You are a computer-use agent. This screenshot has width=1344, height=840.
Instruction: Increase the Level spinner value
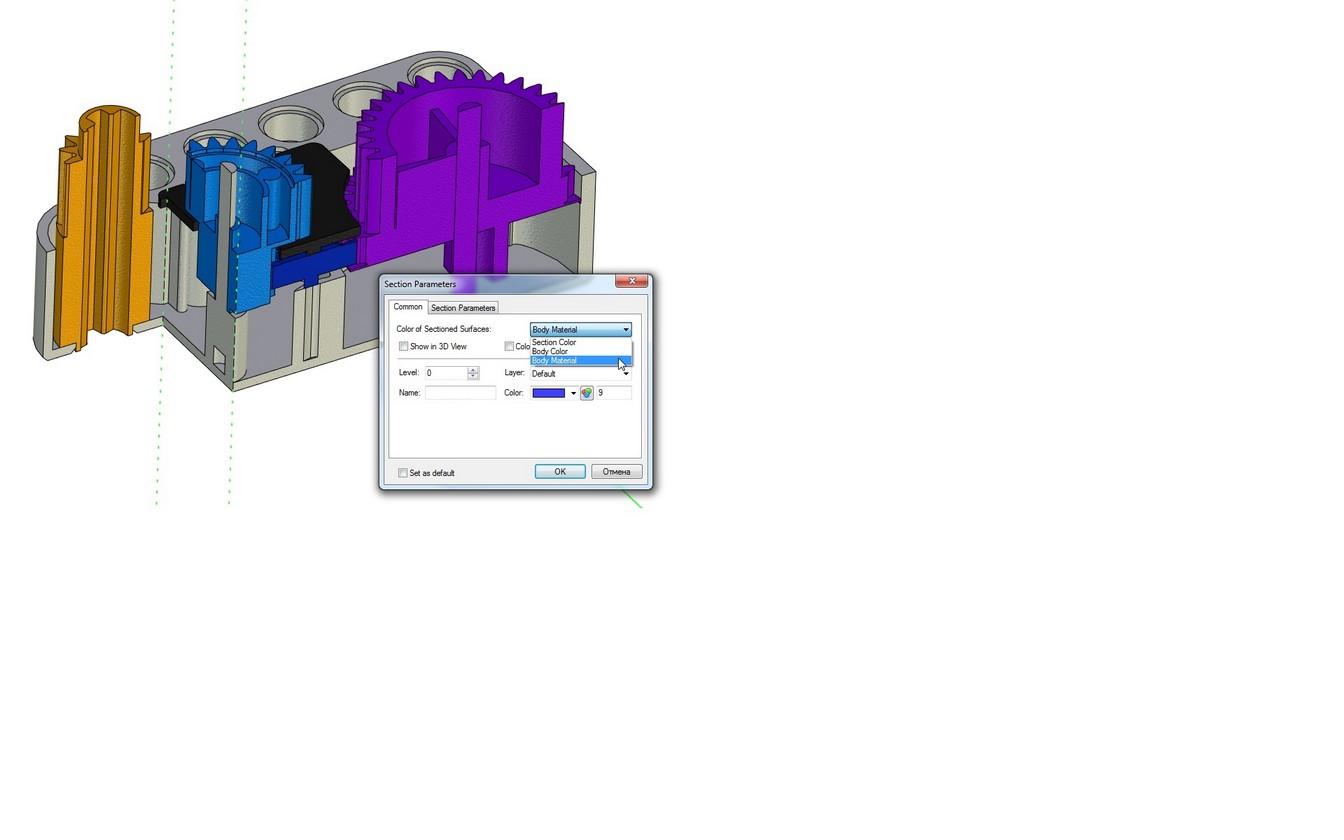[x=473, y=370]
